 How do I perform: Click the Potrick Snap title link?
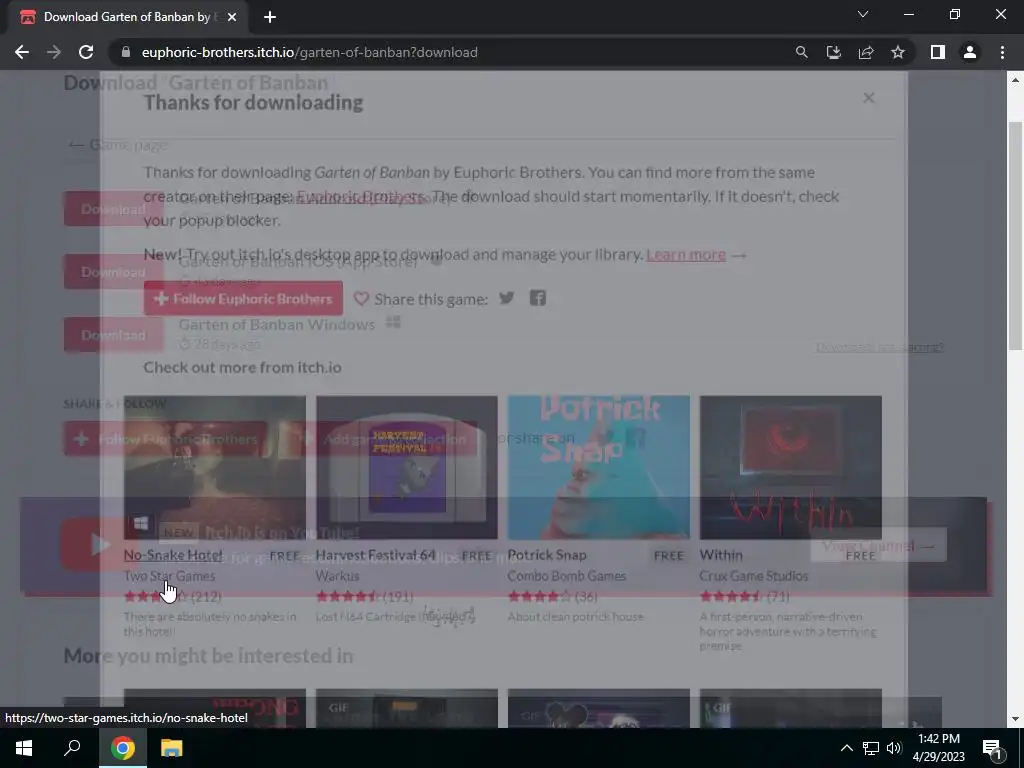coord(547,555)
